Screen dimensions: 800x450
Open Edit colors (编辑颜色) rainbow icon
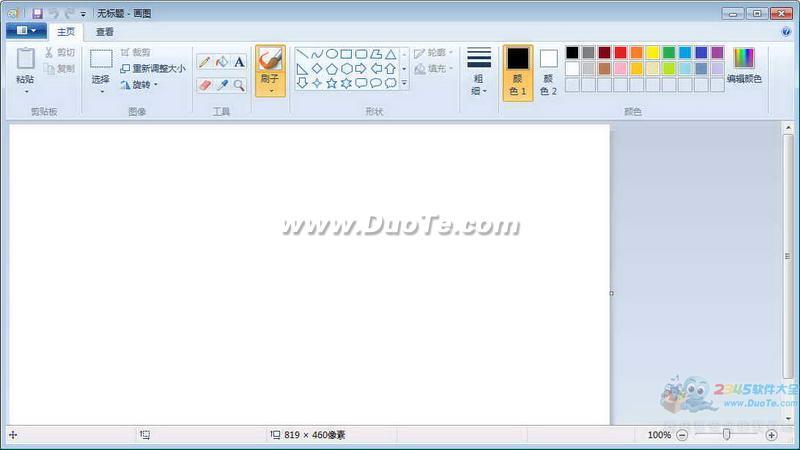point(743,65)
